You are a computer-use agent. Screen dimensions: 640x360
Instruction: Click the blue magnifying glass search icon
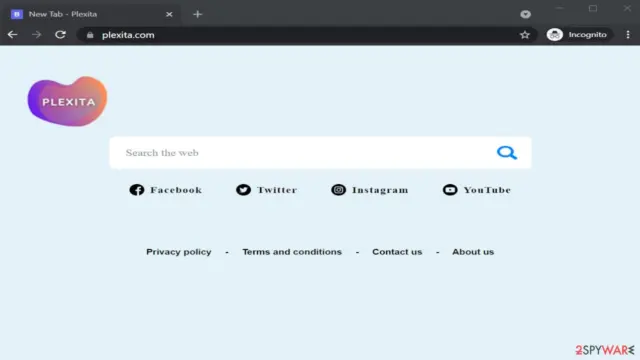pos(507,153)
